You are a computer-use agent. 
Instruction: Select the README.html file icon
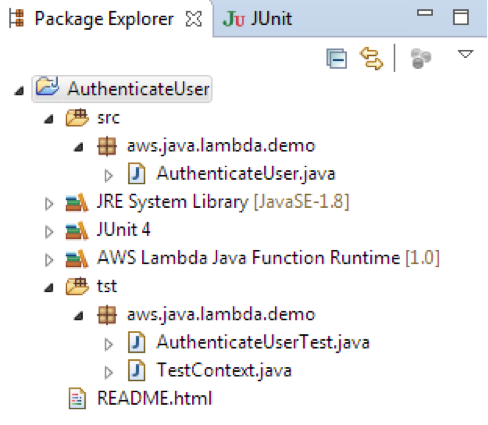click(77, 398)
